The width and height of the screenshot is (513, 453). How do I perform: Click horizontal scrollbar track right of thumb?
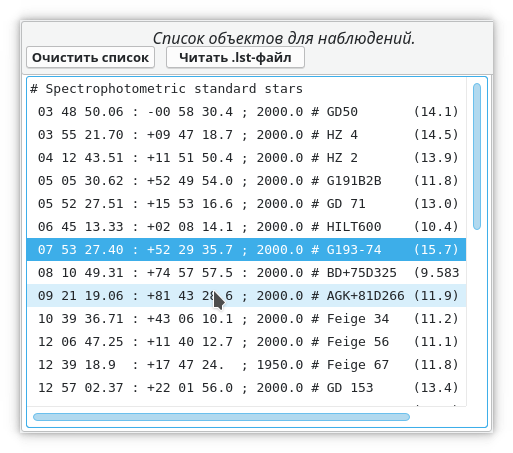click(437, 417)
